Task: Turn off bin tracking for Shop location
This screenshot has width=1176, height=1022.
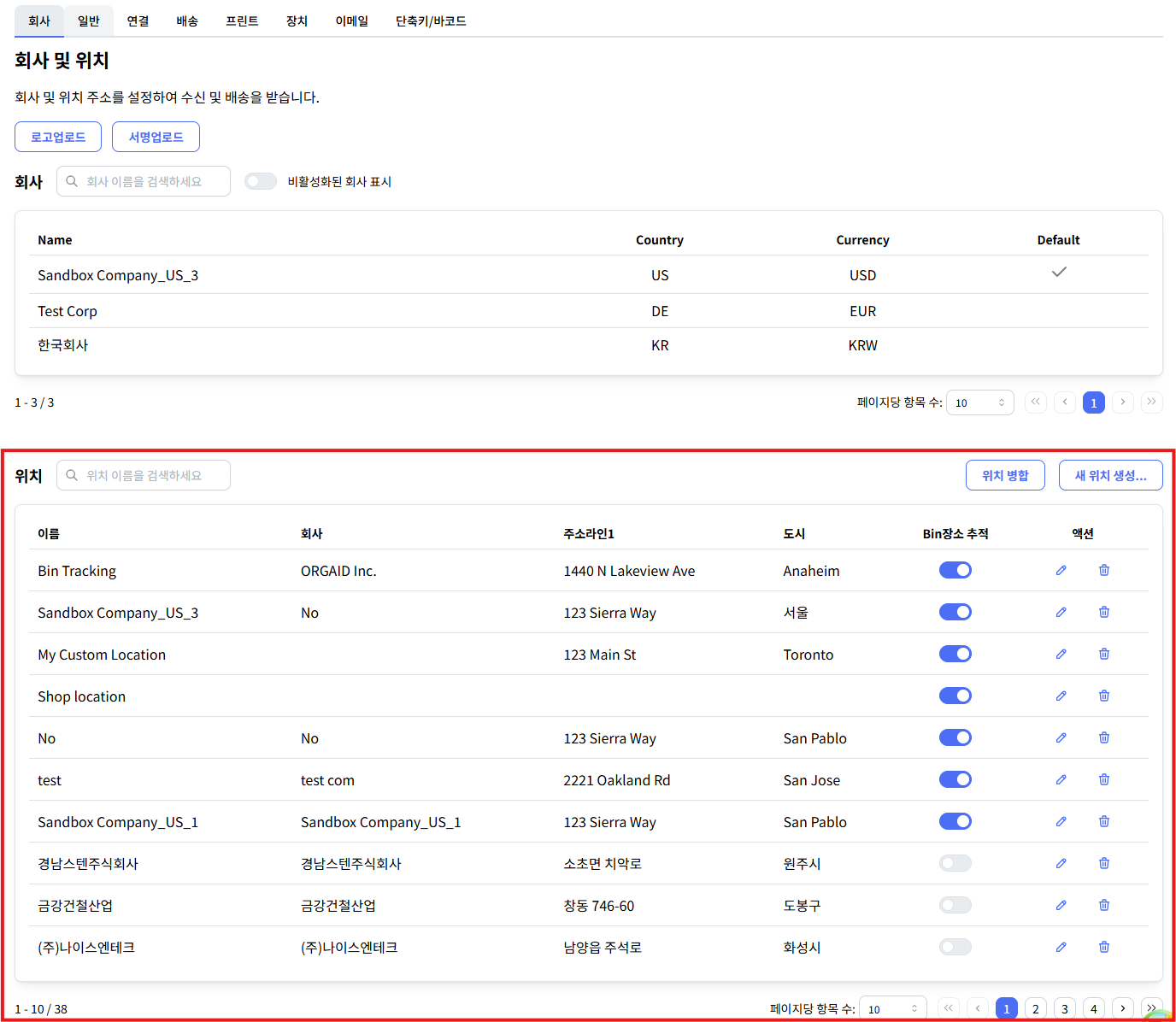Action: click(x=955, y=696)
